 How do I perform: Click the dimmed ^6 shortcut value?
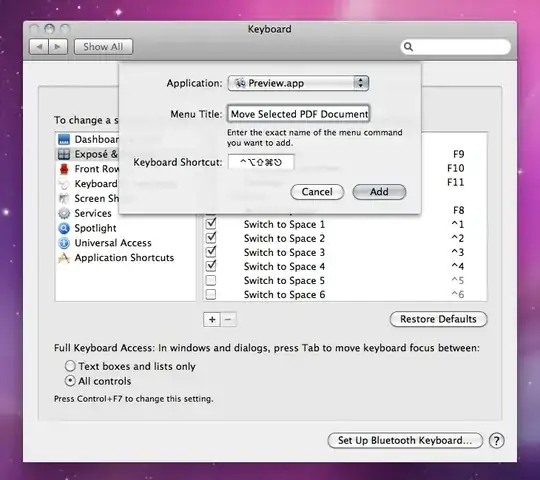[x=458, y=295]
